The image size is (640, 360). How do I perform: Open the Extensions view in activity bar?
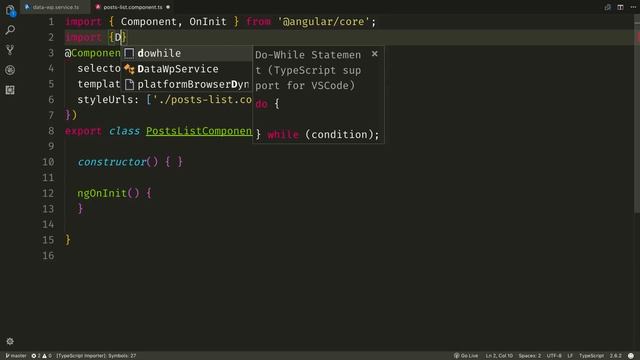pyautogui.click(x=10, y=90)
